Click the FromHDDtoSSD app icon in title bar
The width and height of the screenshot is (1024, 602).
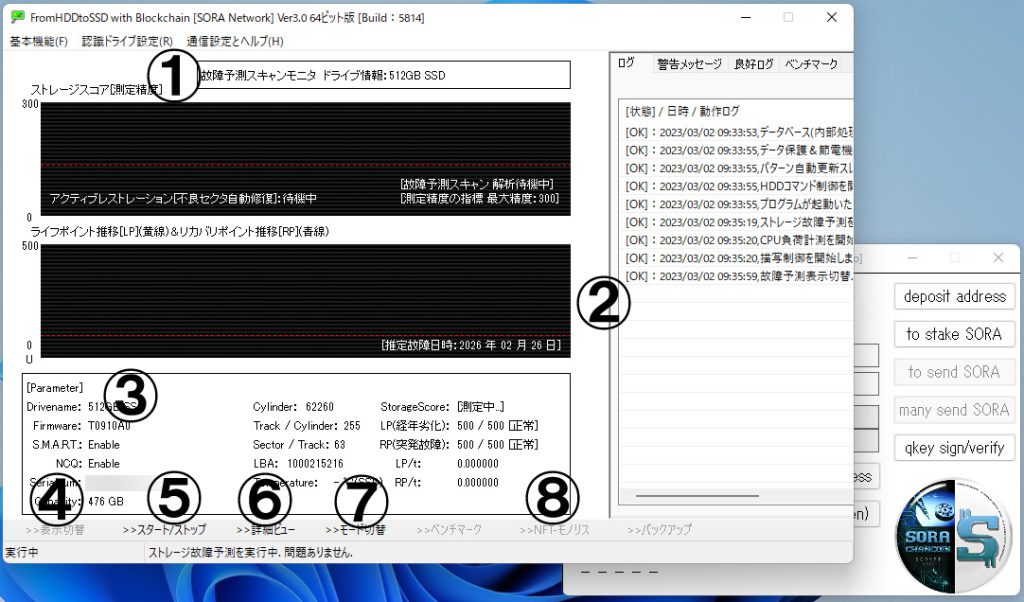tap(18, 17)
